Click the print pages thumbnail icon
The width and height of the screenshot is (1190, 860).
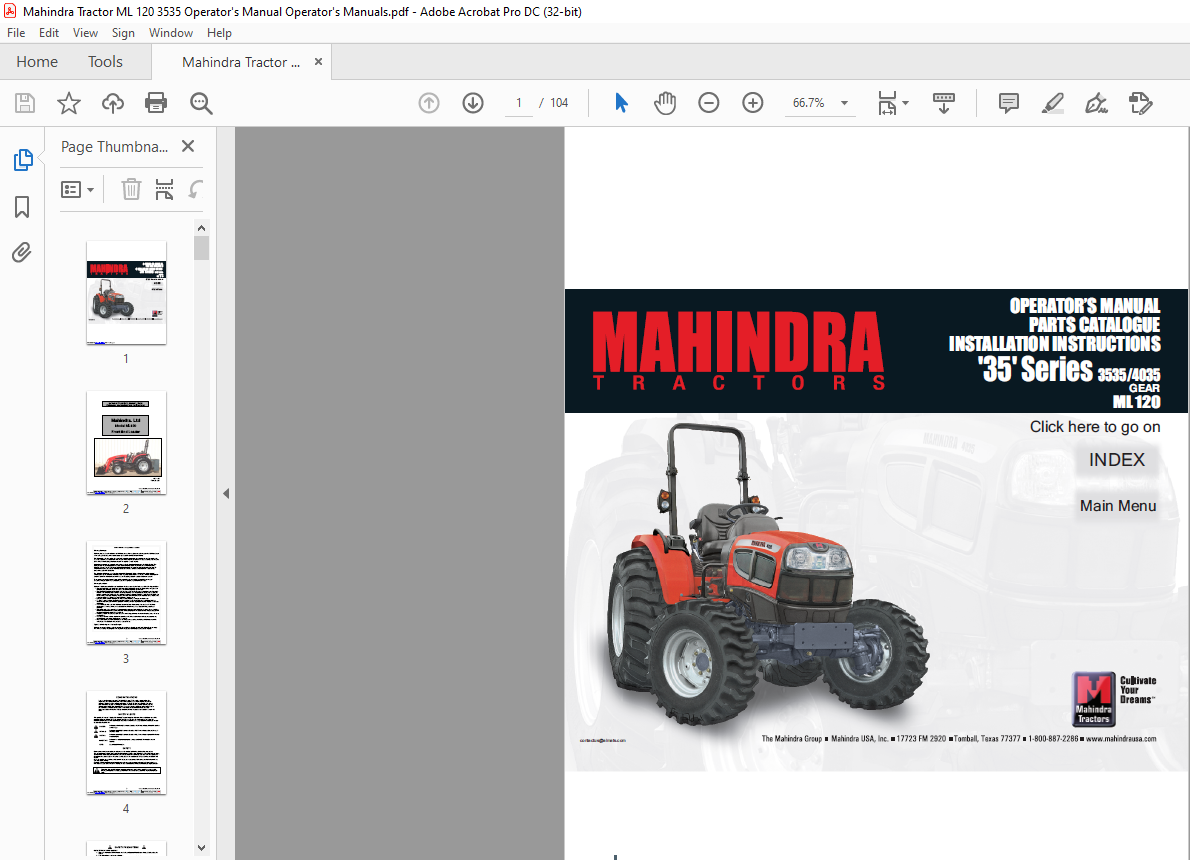pyautogui.click(x=164, y=189)
